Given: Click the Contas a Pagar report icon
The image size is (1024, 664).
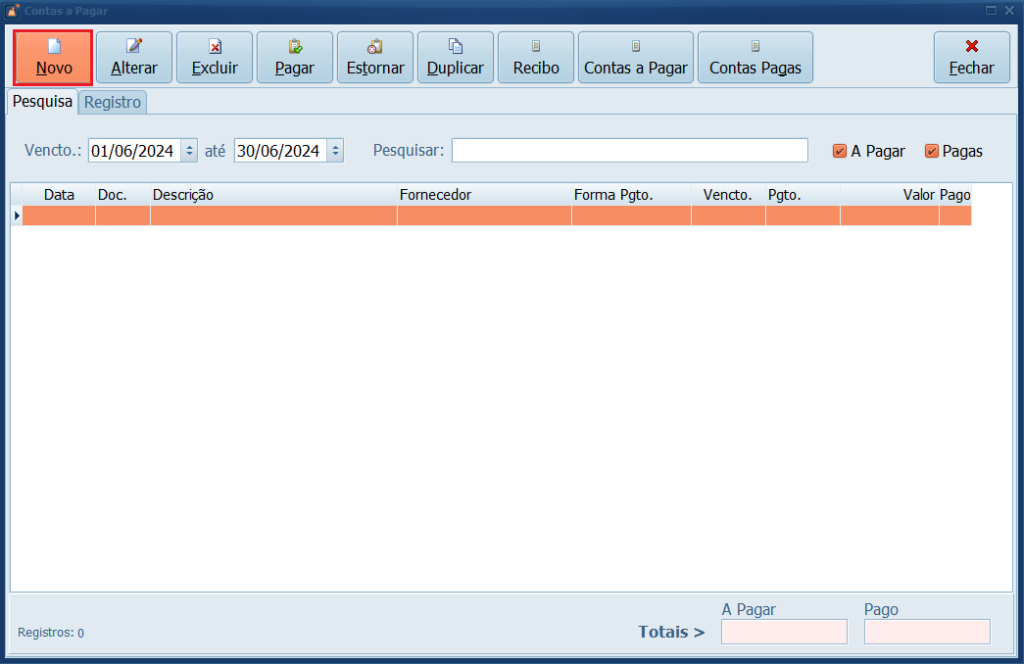Looking at the screenshot, I should pos(635,48).
